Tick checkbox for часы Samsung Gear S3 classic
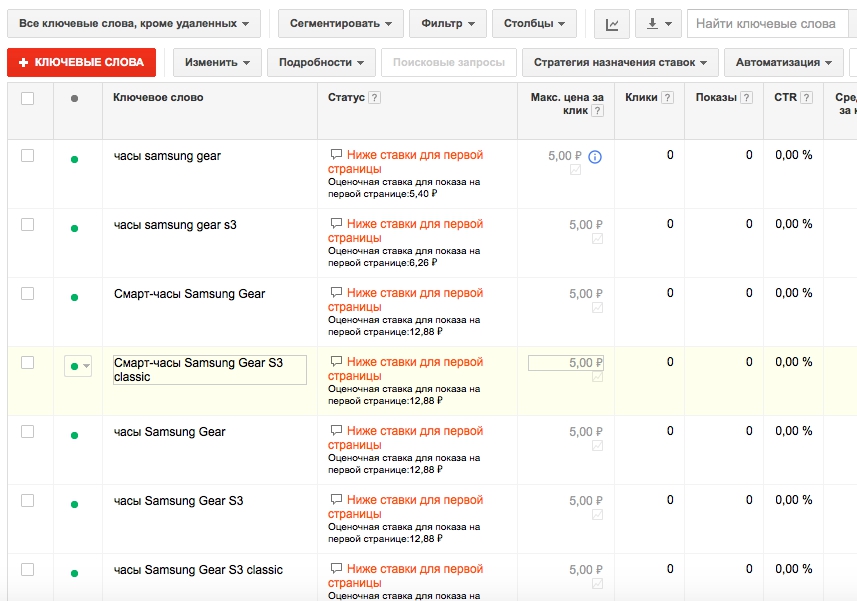The image size is (857, 601). (27, 569)
